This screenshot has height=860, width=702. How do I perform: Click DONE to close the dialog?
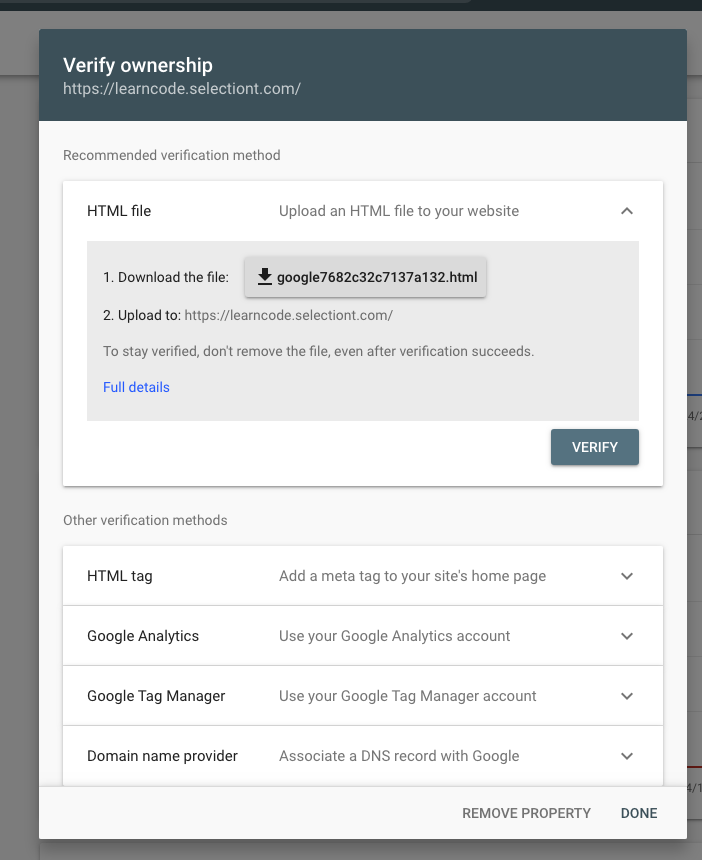pyautogui.click(x=639, y=813)
